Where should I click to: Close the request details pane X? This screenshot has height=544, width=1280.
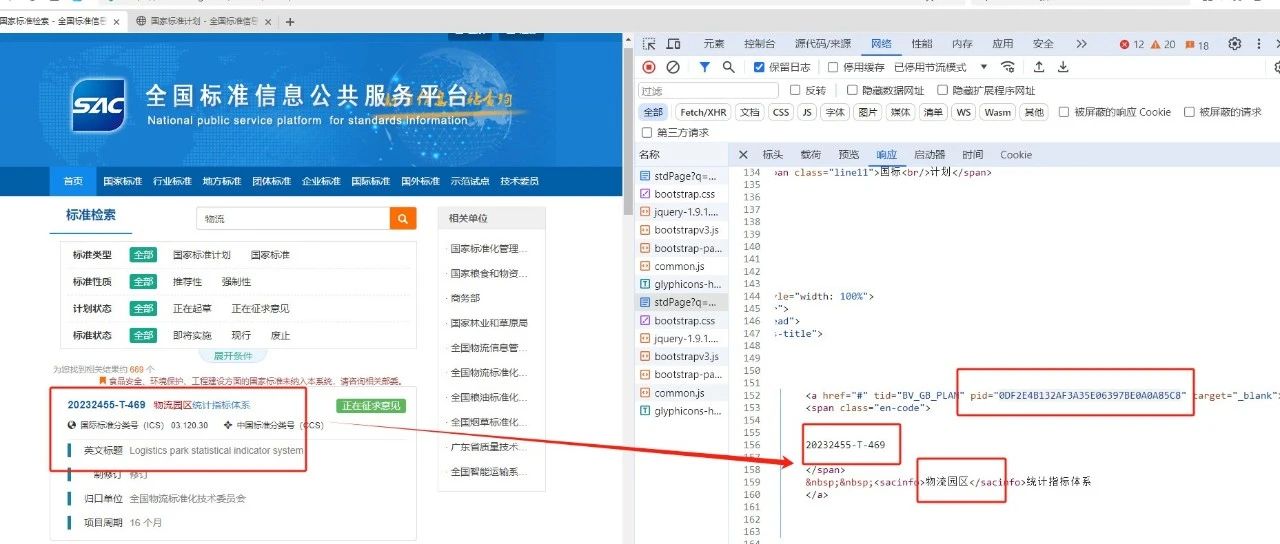coord(743,155)
